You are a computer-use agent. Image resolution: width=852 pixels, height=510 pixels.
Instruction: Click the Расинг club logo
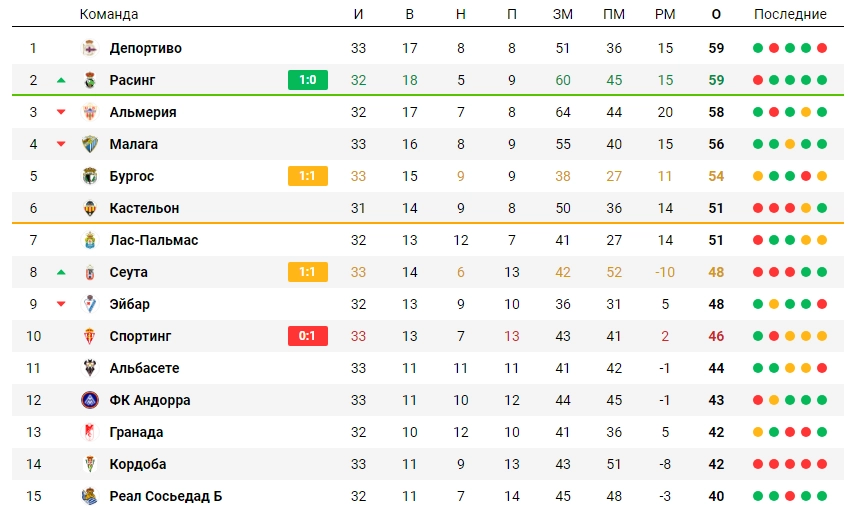[90, 80]
